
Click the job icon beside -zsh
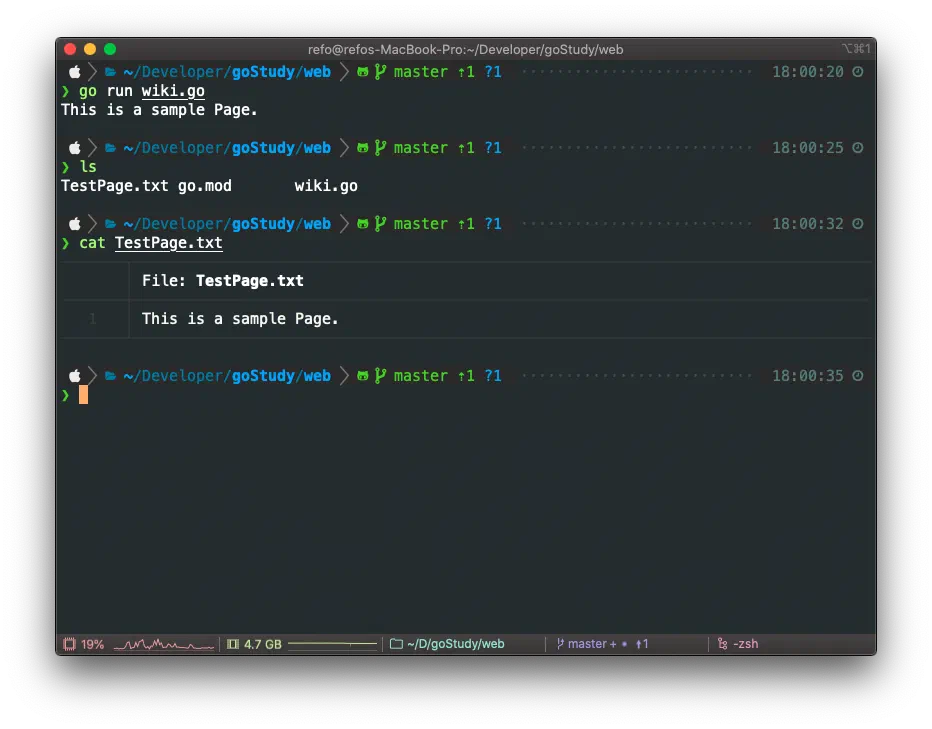722,644
